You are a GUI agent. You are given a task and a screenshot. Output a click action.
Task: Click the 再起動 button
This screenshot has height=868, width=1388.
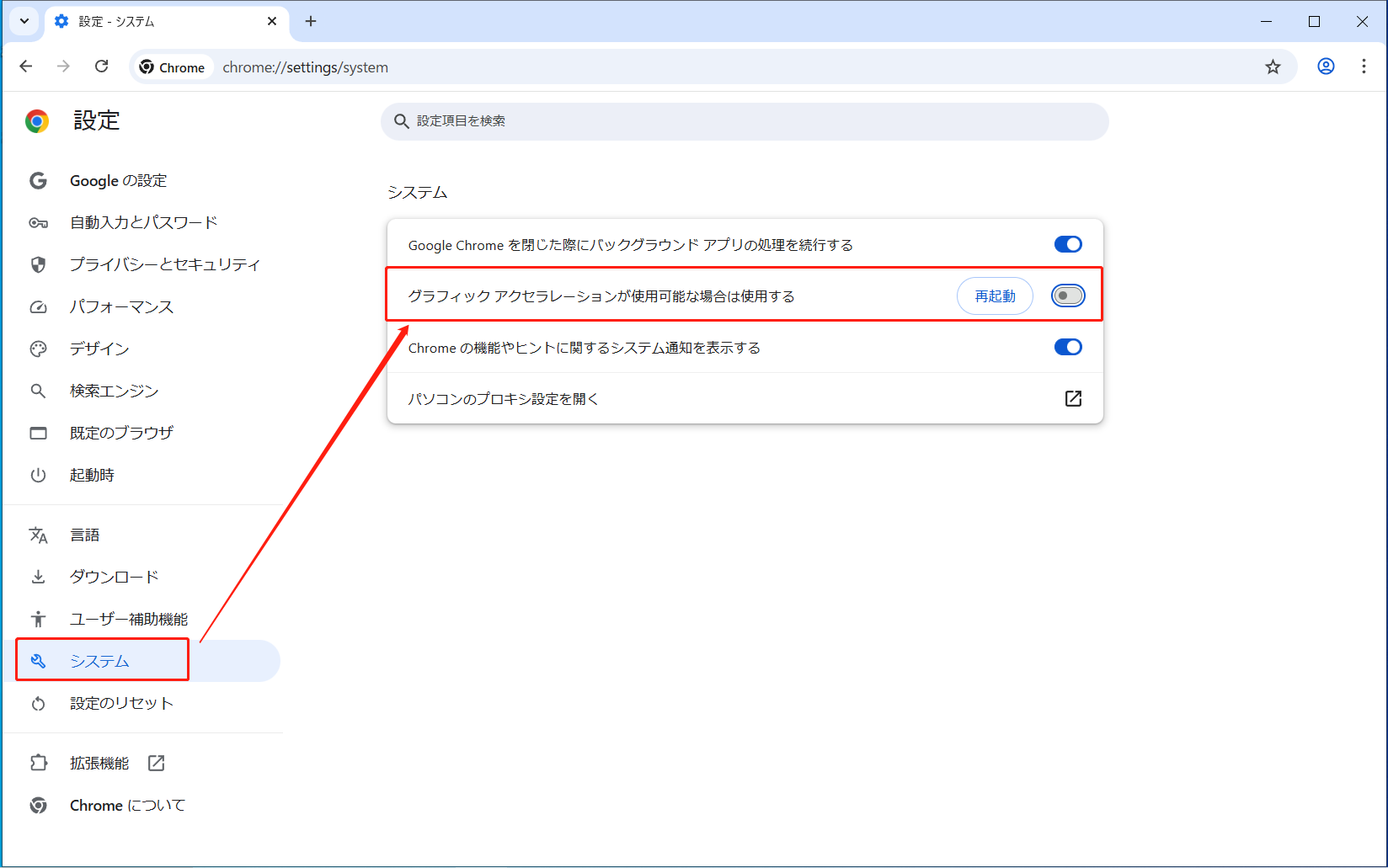995,296
